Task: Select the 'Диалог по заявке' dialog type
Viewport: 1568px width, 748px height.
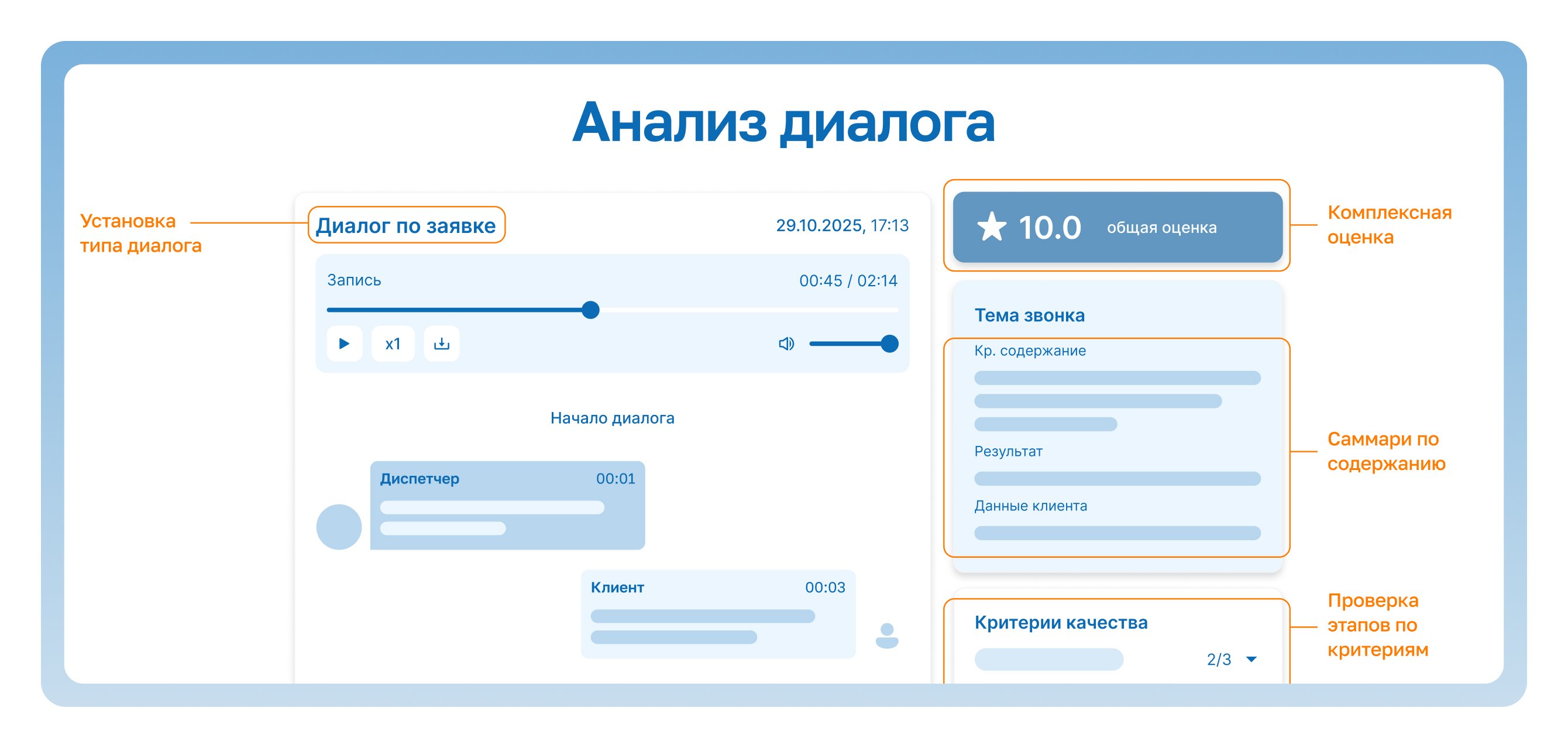Action: [x=406, y=225]
